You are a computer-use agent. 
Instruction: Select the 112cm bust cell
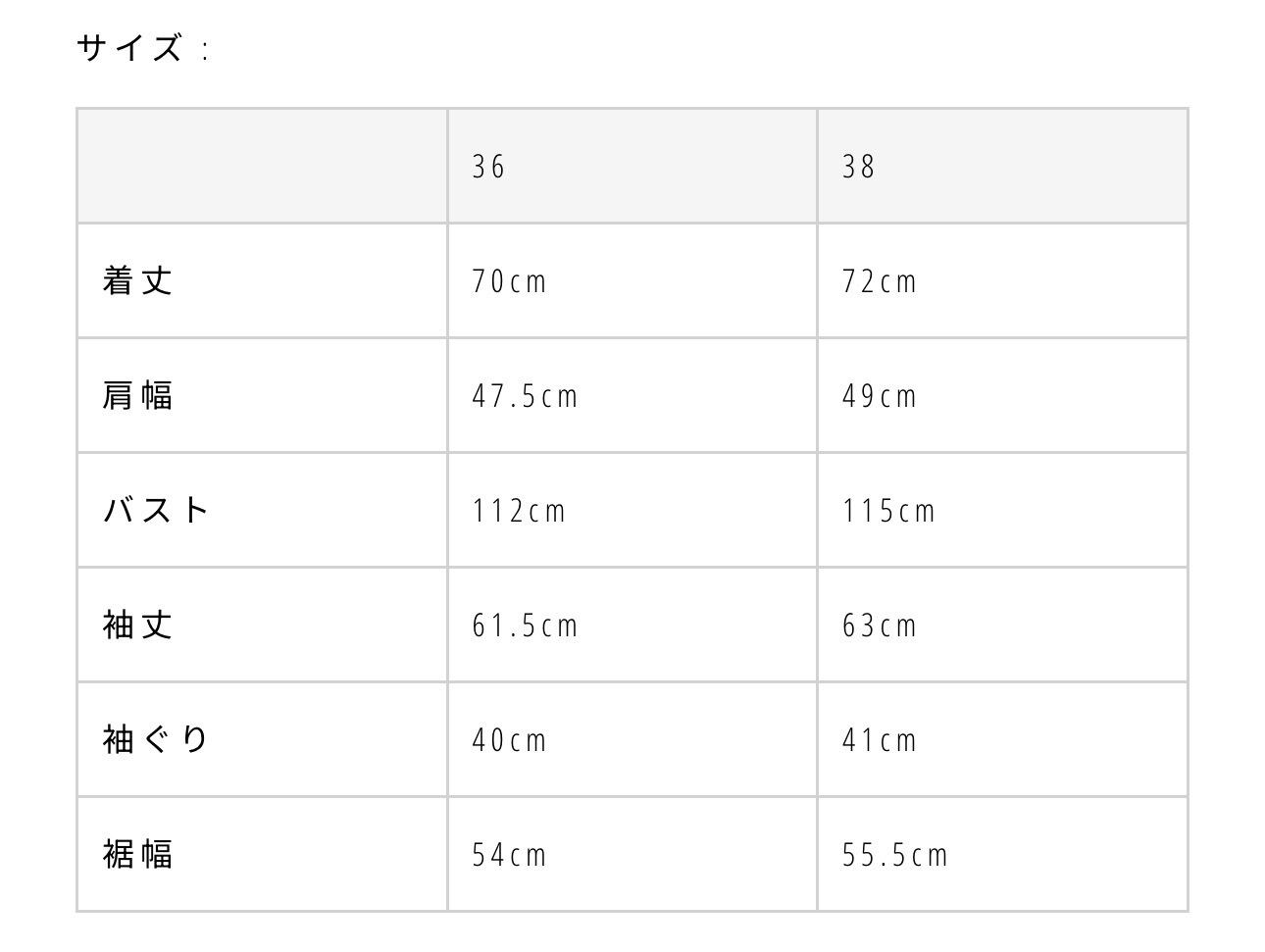(519, 512)
